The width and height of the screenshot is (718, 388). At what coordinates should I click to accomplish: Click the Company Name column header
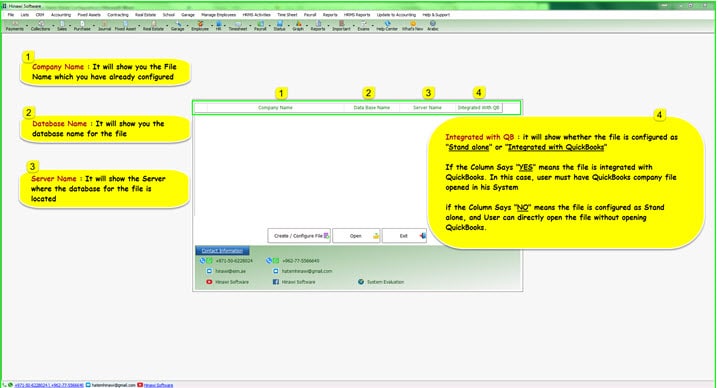click(275, 108)
